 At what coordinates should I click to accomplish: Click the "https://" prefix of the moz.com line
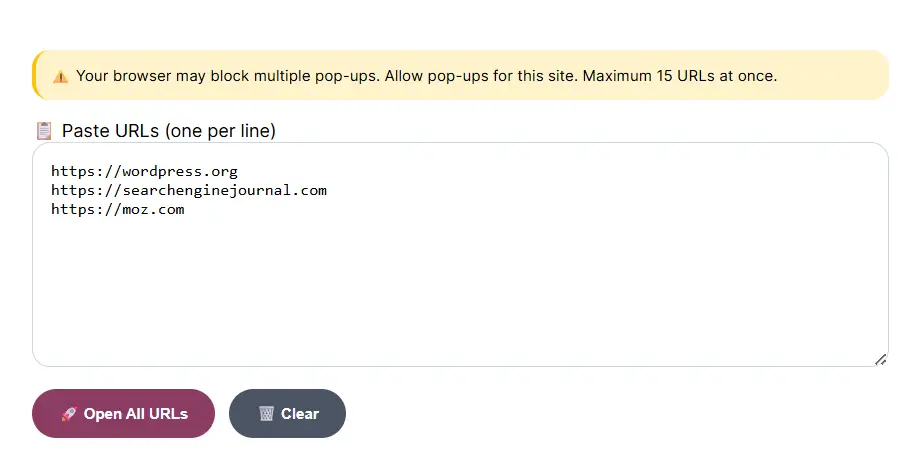84,209
